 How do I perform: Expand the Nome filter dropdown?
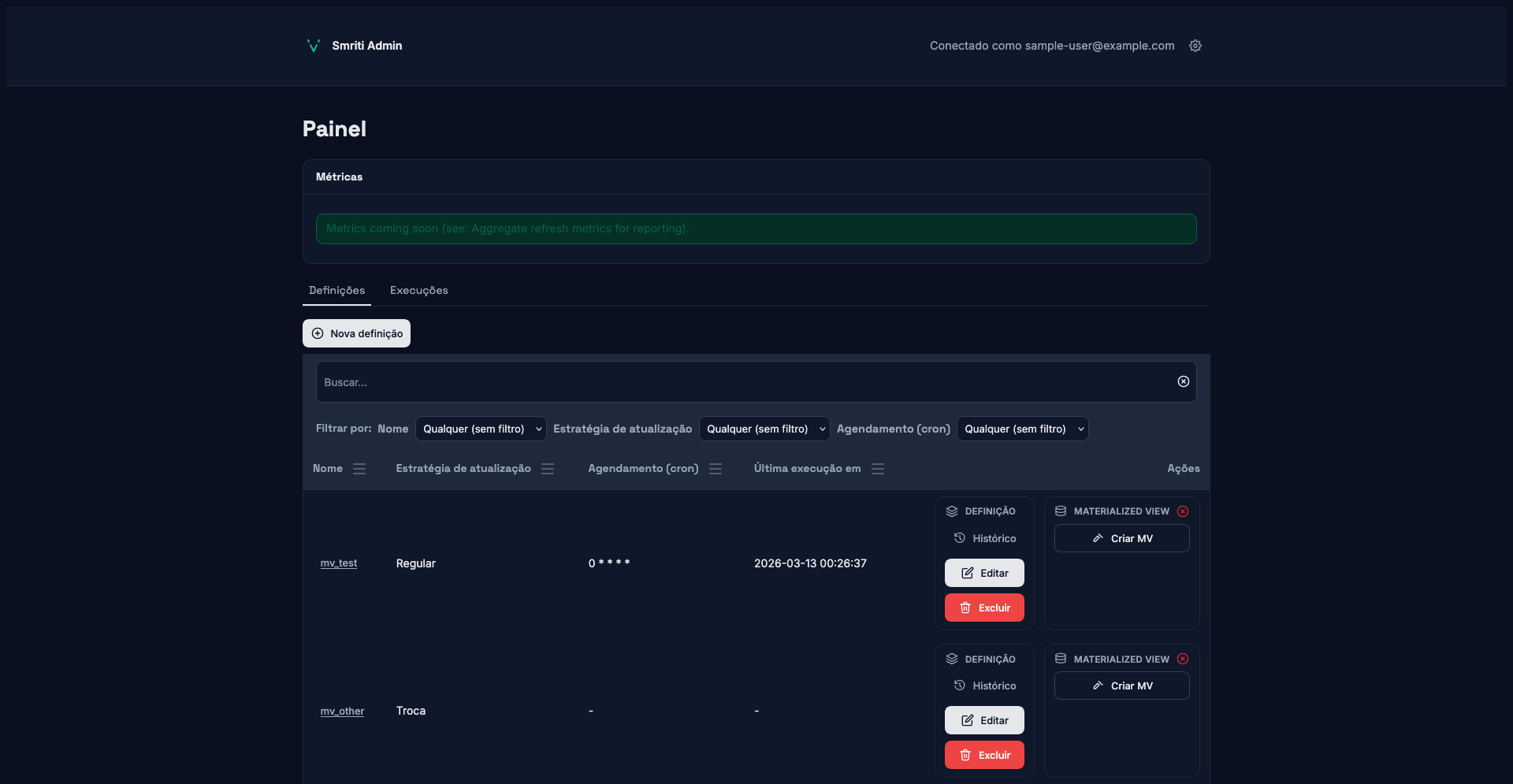[481, 429]
